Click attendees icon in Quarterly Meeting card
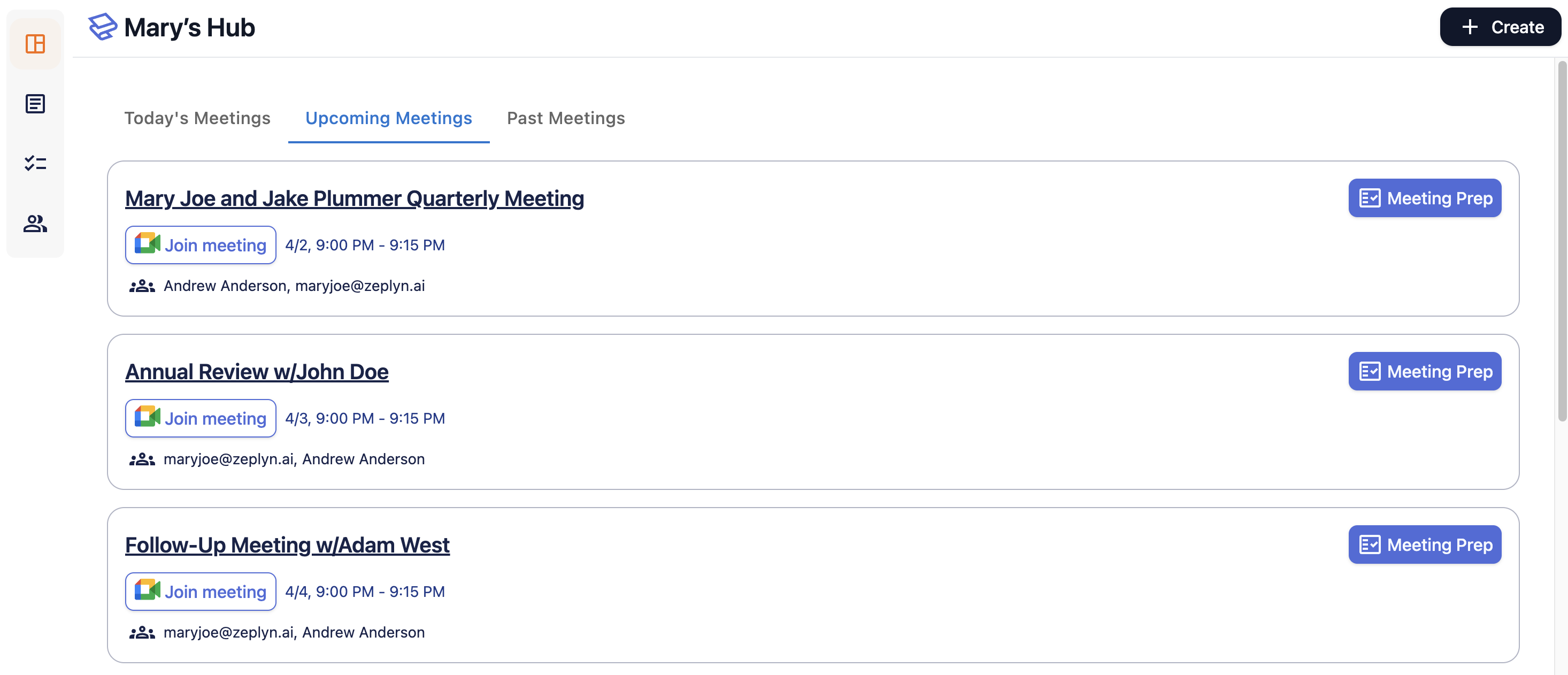Image resolution: width=1568 pixels, height=675 pixels. tap(142, 286)
